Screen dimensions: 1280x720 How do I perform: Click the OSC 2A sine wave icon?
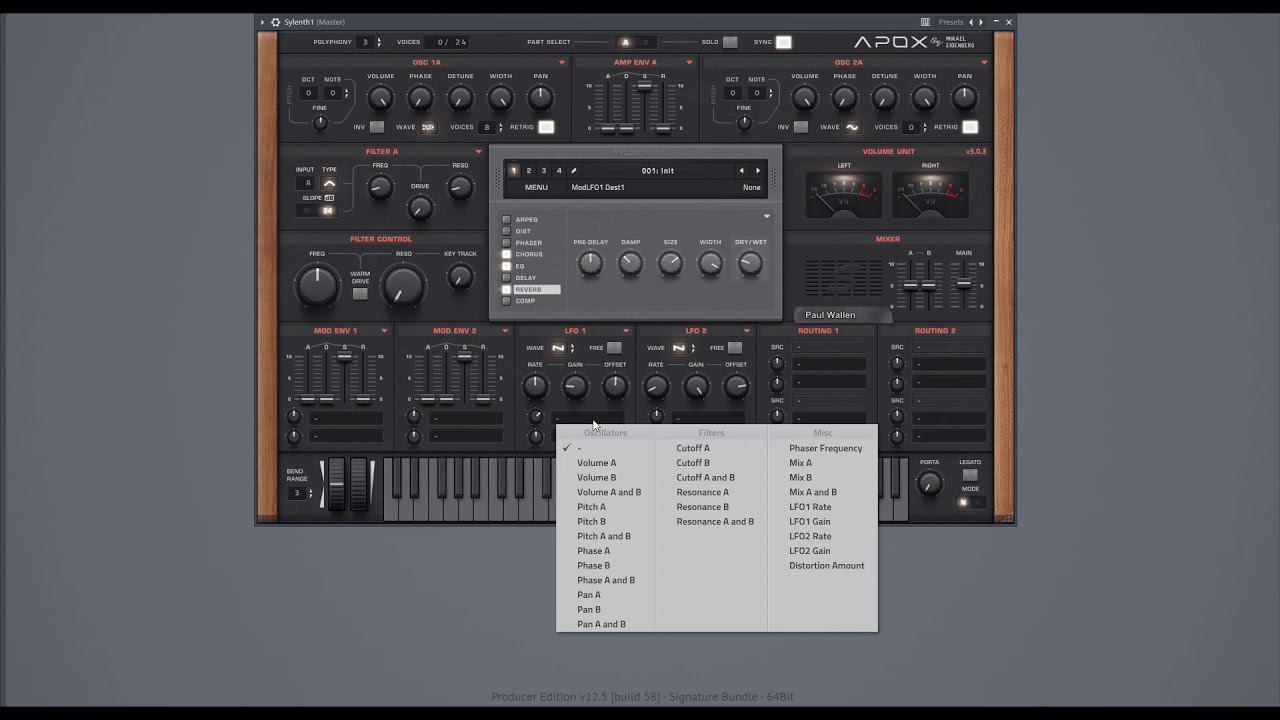tap(852, 127)
